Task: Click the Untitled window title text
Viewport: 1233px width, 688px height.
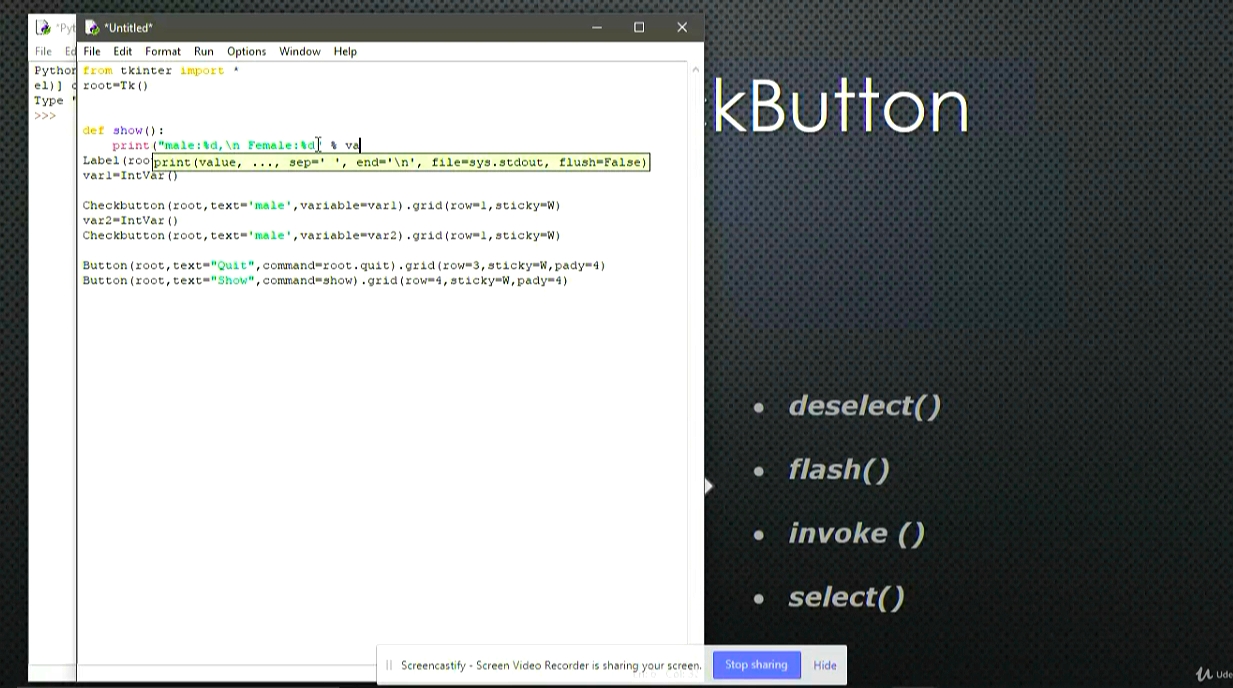Action: 128,27
